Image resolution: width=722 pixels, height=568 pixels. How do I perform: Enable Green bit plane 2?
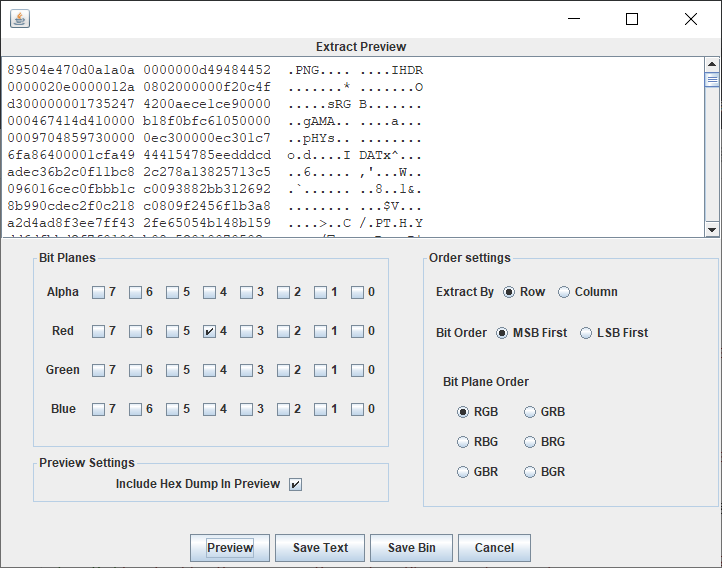tap(283, 371)
